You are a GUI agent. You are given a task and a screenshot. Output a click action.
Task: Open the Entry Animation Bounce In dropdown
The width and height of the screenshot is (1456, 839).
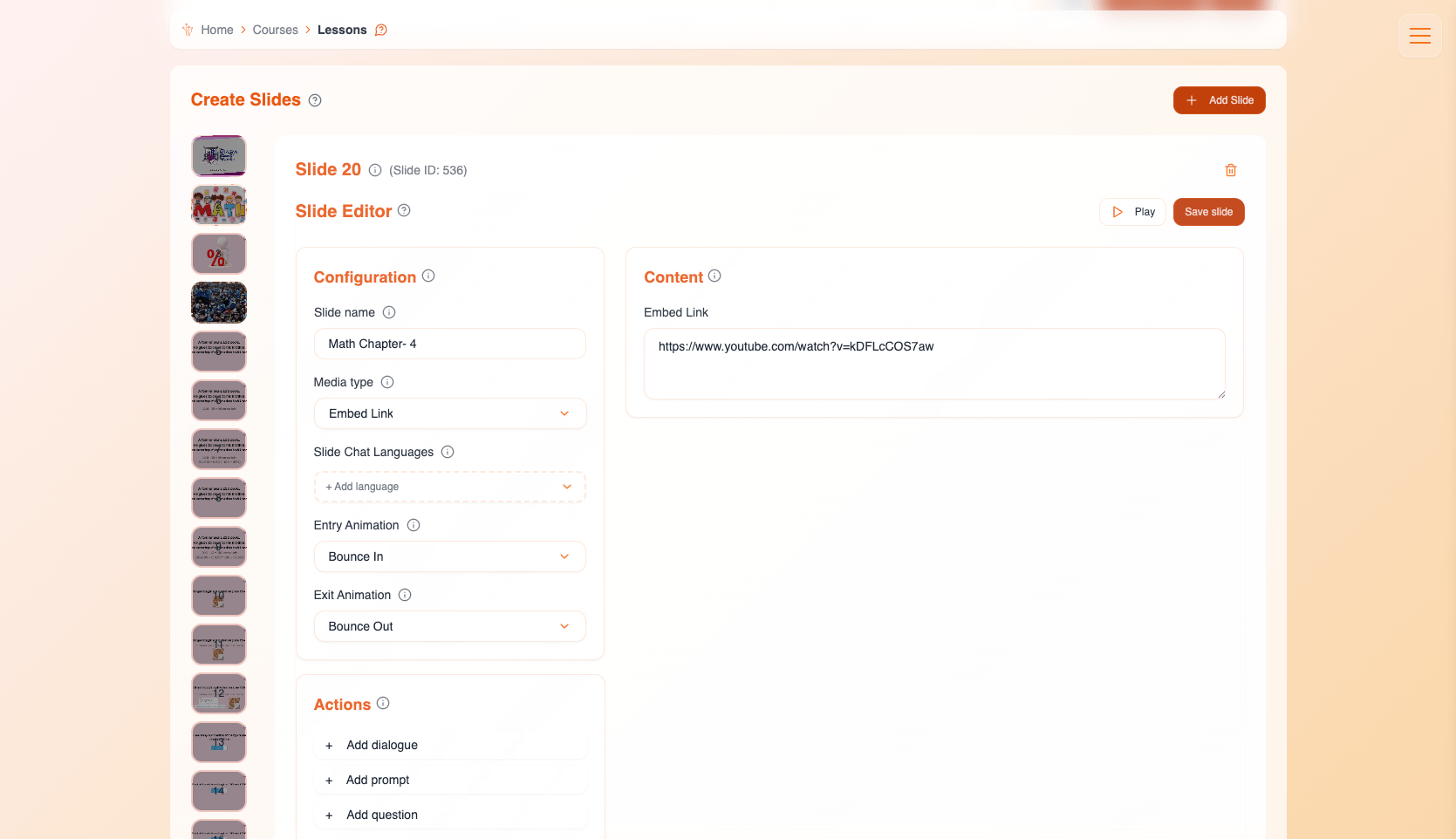pyautogui.click(x=450, y=556)
